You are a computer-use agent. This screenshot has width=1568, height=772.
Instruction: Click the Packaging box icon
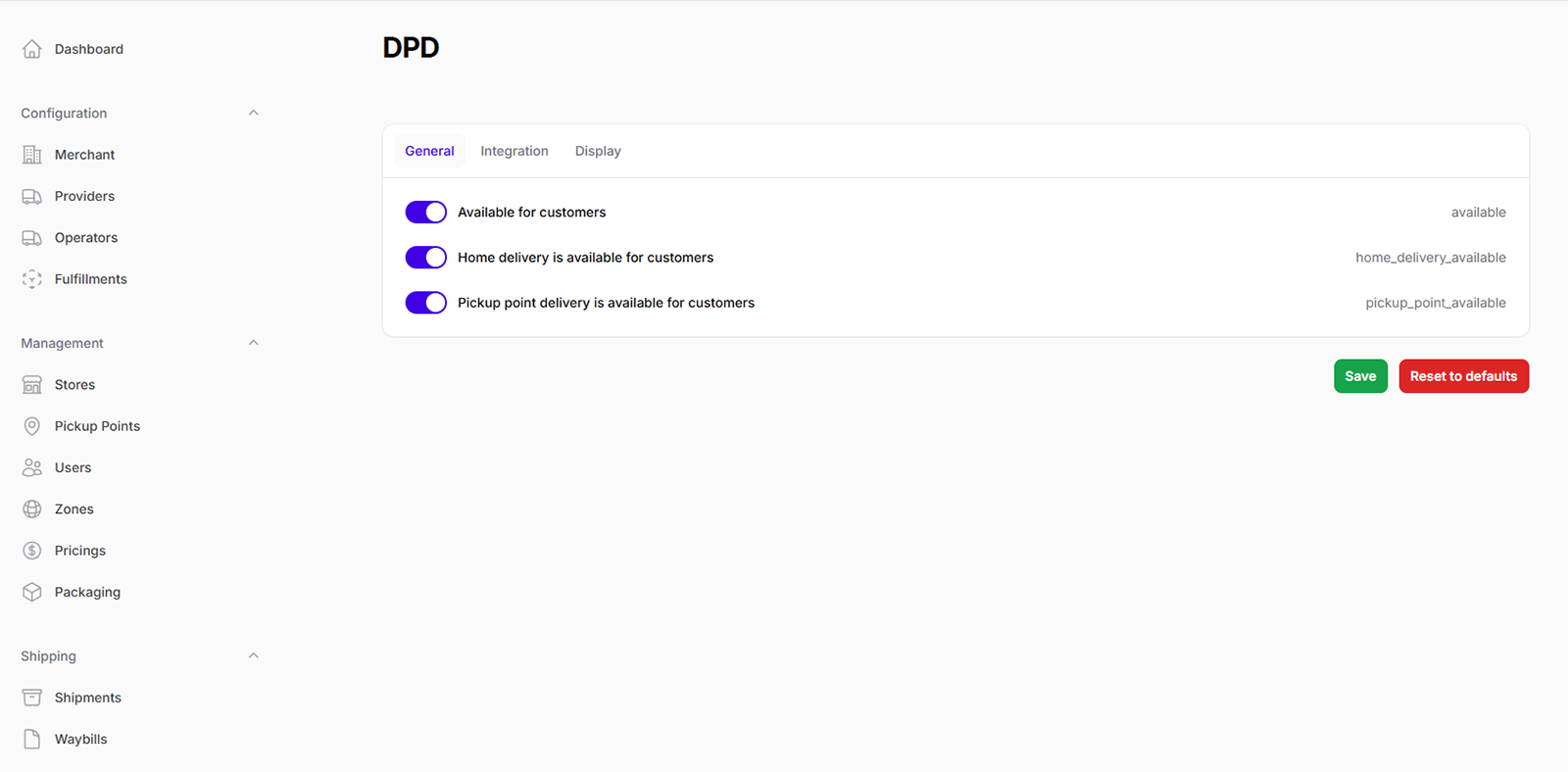[x=32, y=592]
